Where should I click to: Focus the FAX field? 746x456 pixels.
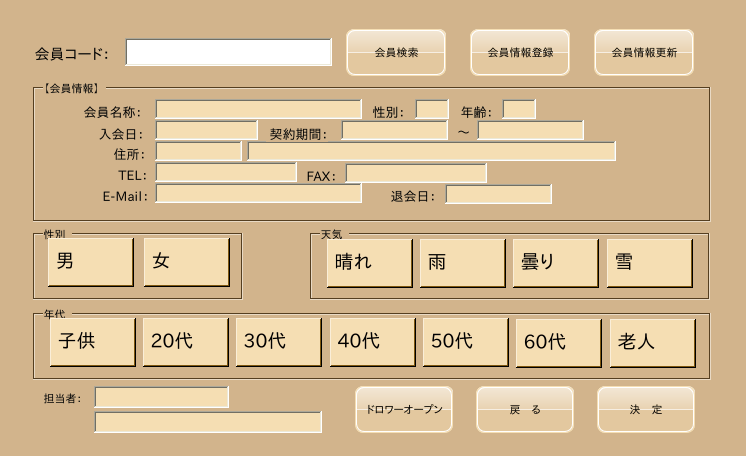[x=416, y=173]
